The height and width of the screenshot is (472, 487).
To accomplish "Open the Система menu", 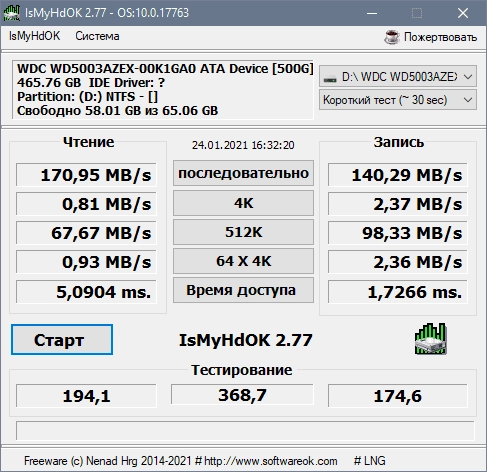I will pos(97,36).
